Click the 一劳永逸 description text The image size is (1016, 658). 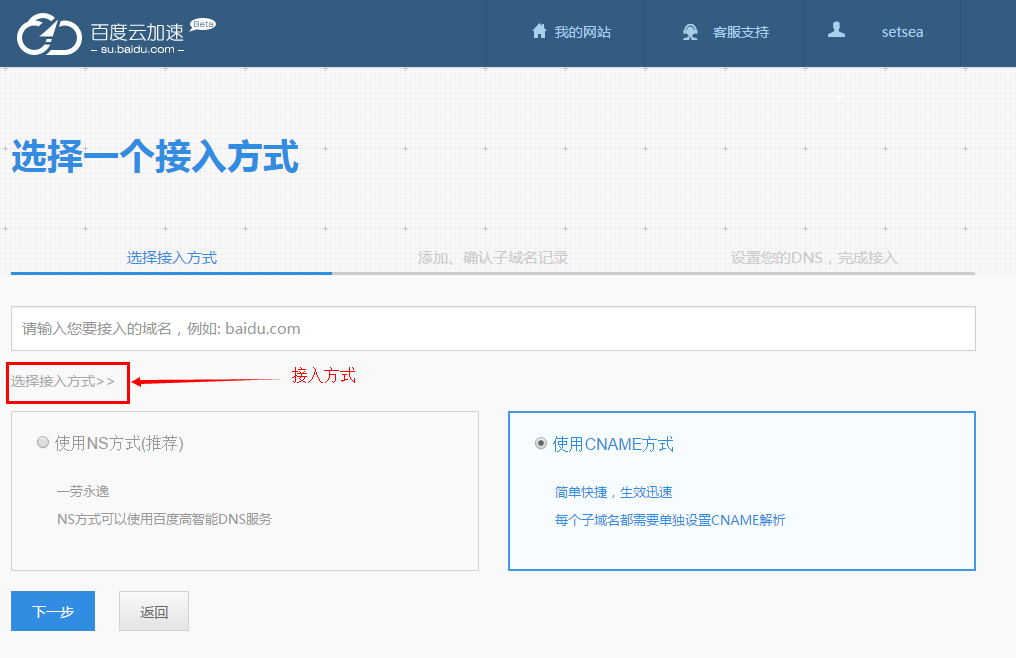(83, 491)
